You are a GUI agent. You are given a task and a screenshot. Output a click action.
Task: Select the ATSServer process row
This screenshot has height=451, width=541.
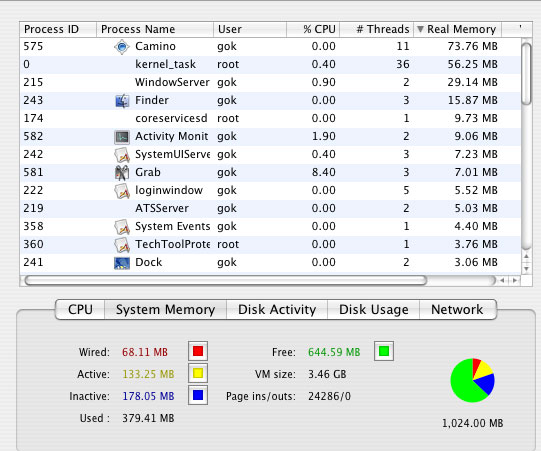pyautogui.click(x=270, y=208)
